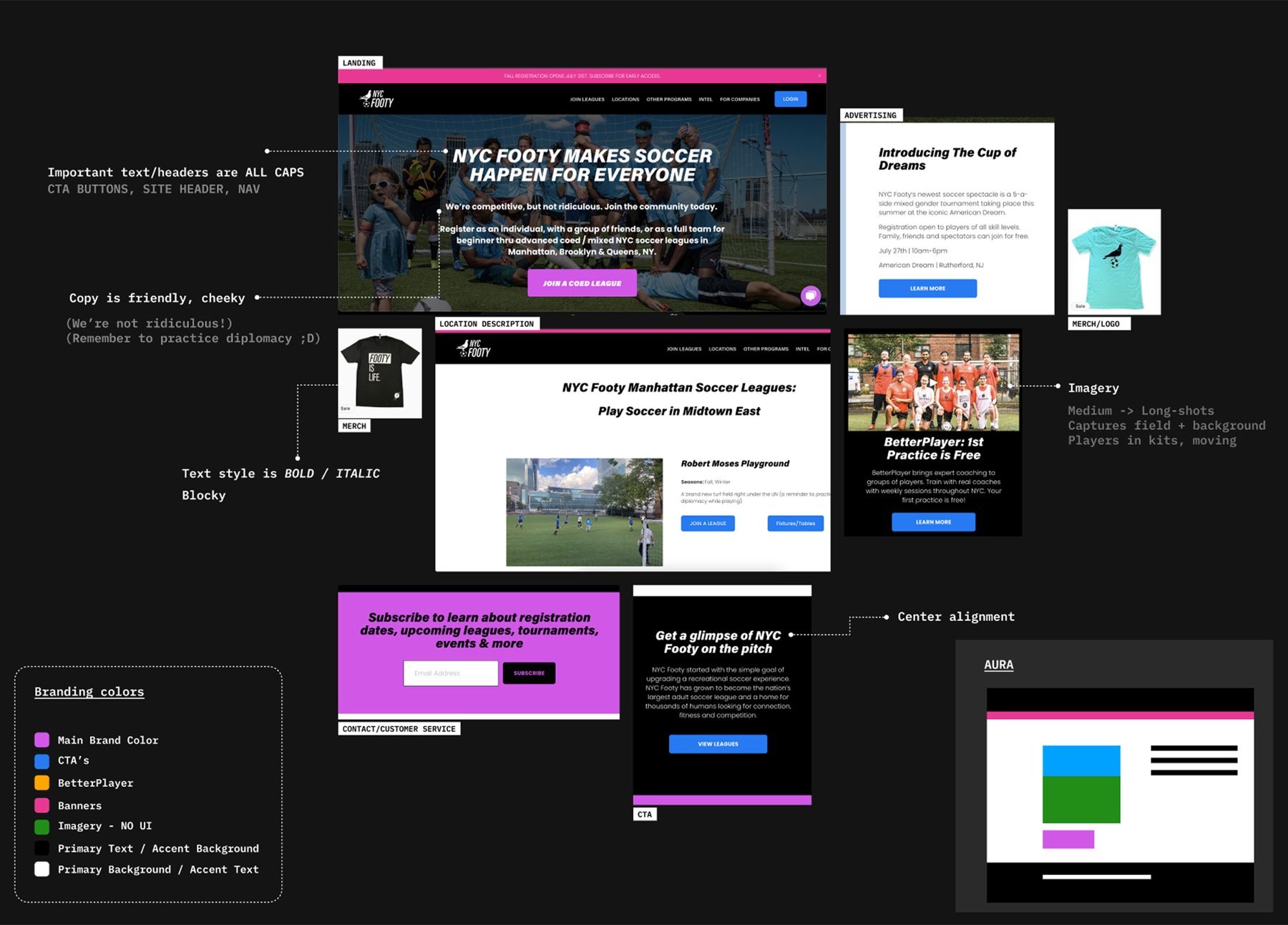This screenshot has height=925, width=1288.
Task: Click JOIN LEAGUES in the location description nav
Action: point(684,349)
